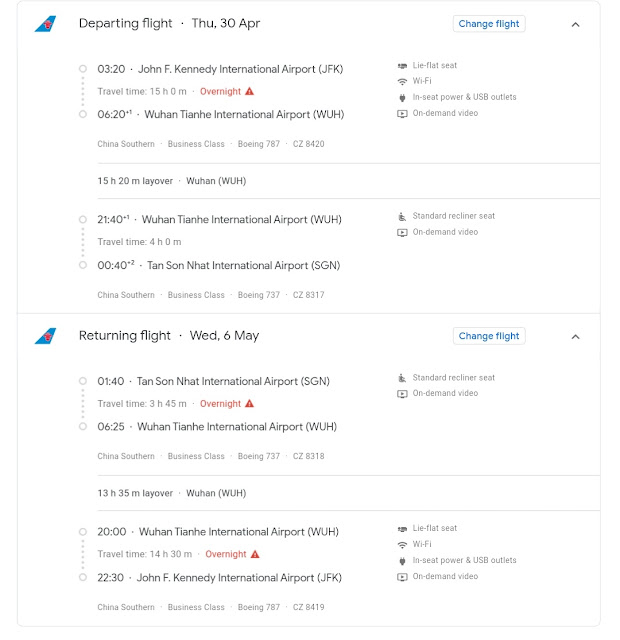Viewport: 620px width, 640px height.
Task: Click the Departing flight Thu, 30 Apr header
Action: pyautogui.click(x=169, y=23)
